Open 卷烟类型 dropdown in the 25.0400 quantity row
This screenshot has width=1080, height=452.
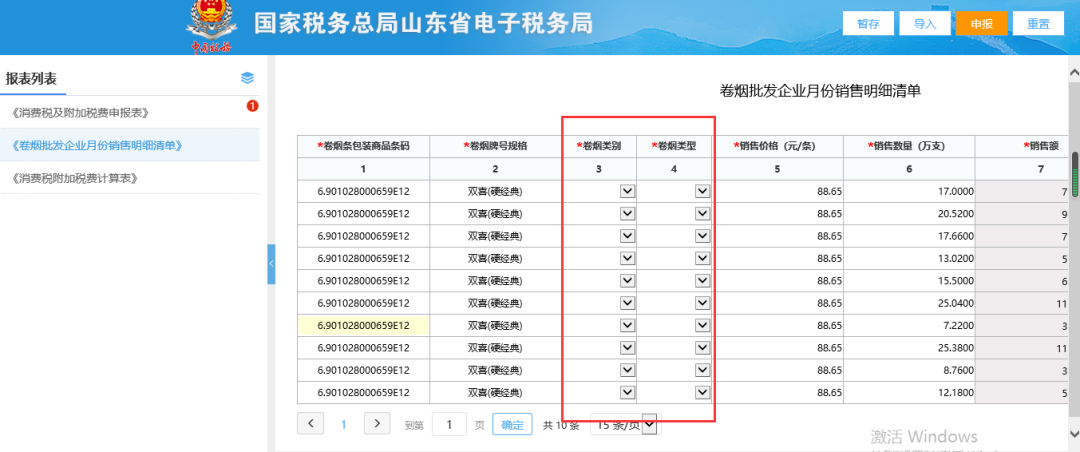pyautogui.click(x=702, y=303)
